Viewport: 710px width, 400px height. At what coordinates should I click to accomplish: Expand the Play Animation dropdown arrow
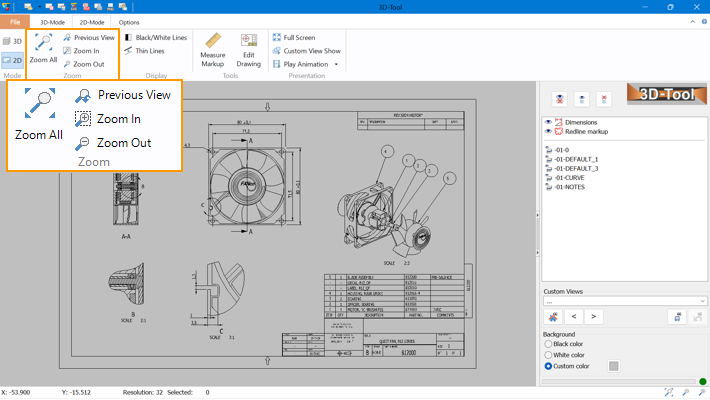pyautogui.click(x=336, y=64)
